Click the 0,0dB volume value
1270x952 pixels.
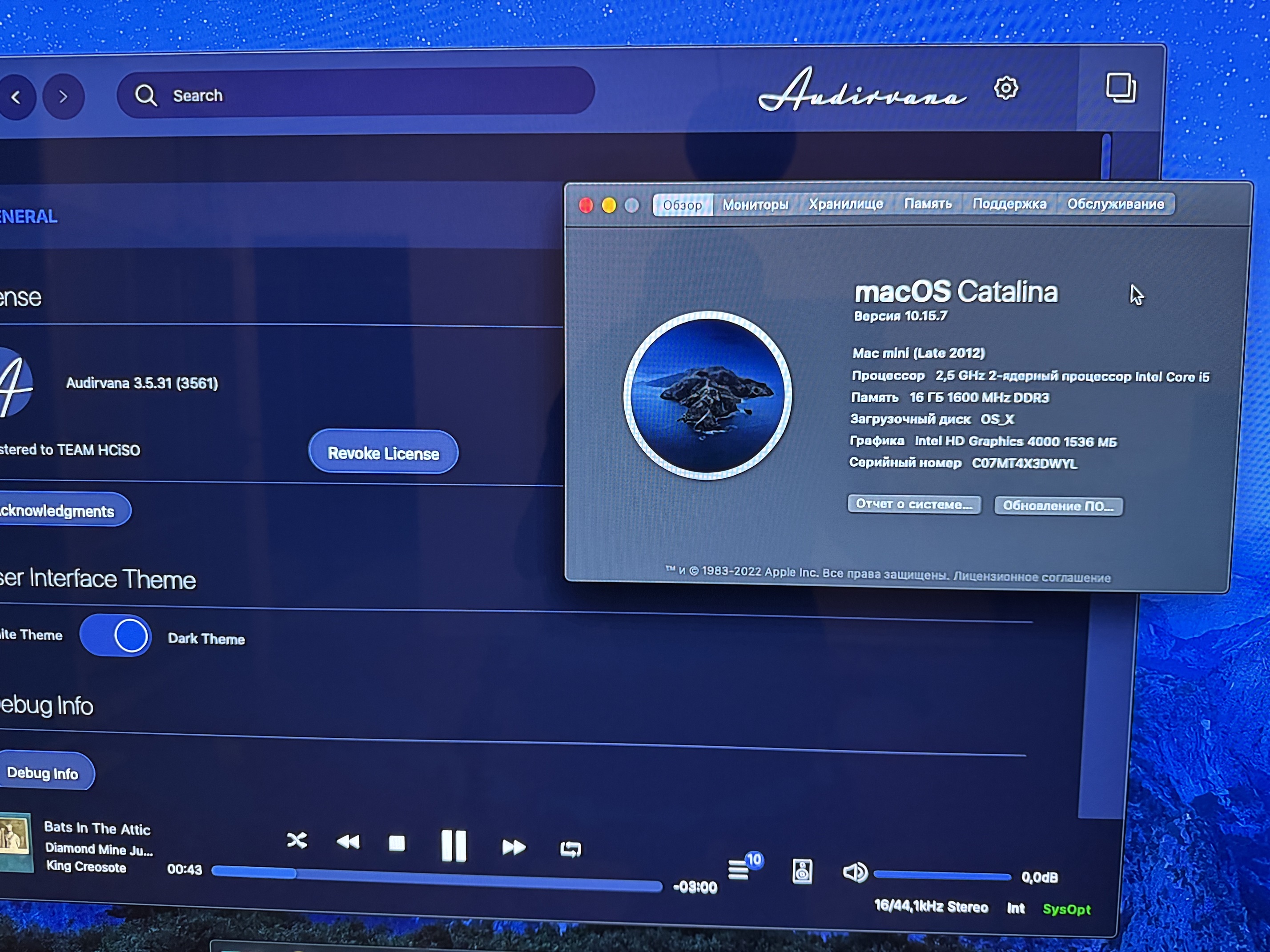point(1039,877)
